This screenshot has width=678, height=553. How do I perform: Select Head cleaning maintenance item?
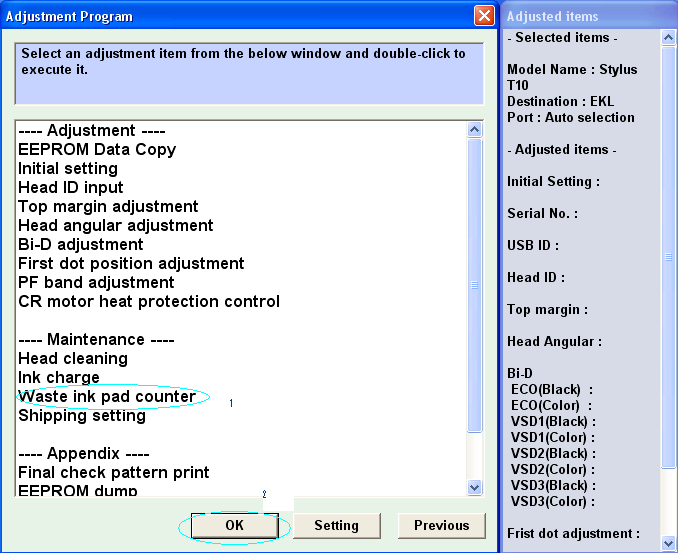coord(73,358)
